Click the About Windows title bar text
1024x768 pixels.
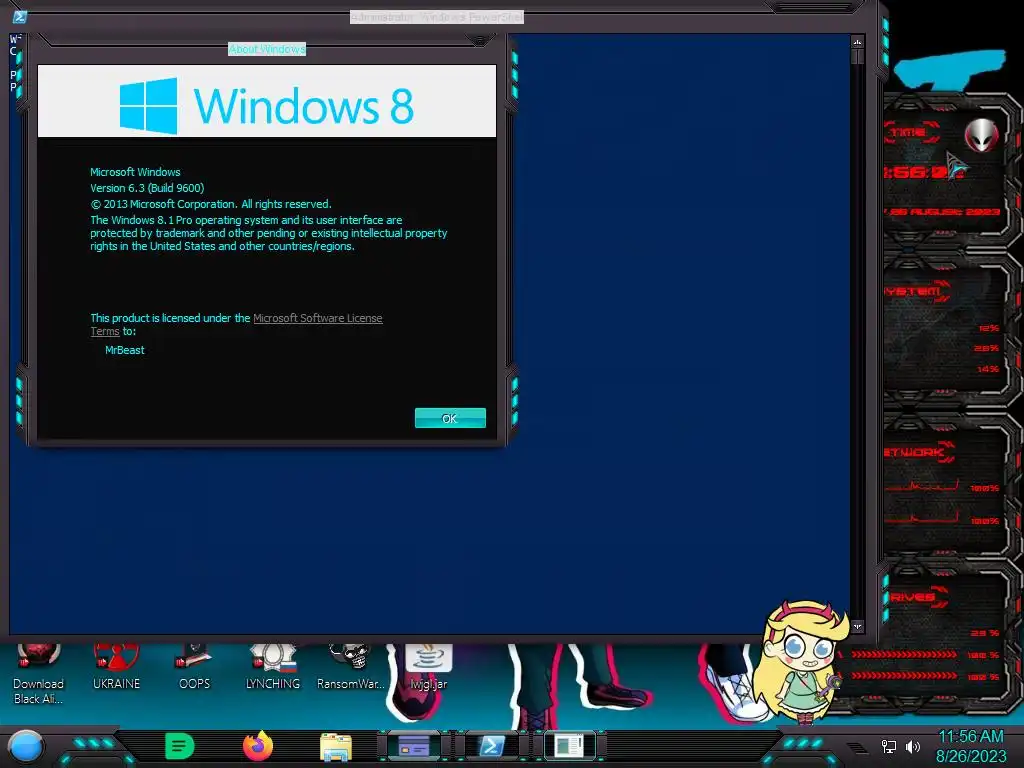coord(266,49)
